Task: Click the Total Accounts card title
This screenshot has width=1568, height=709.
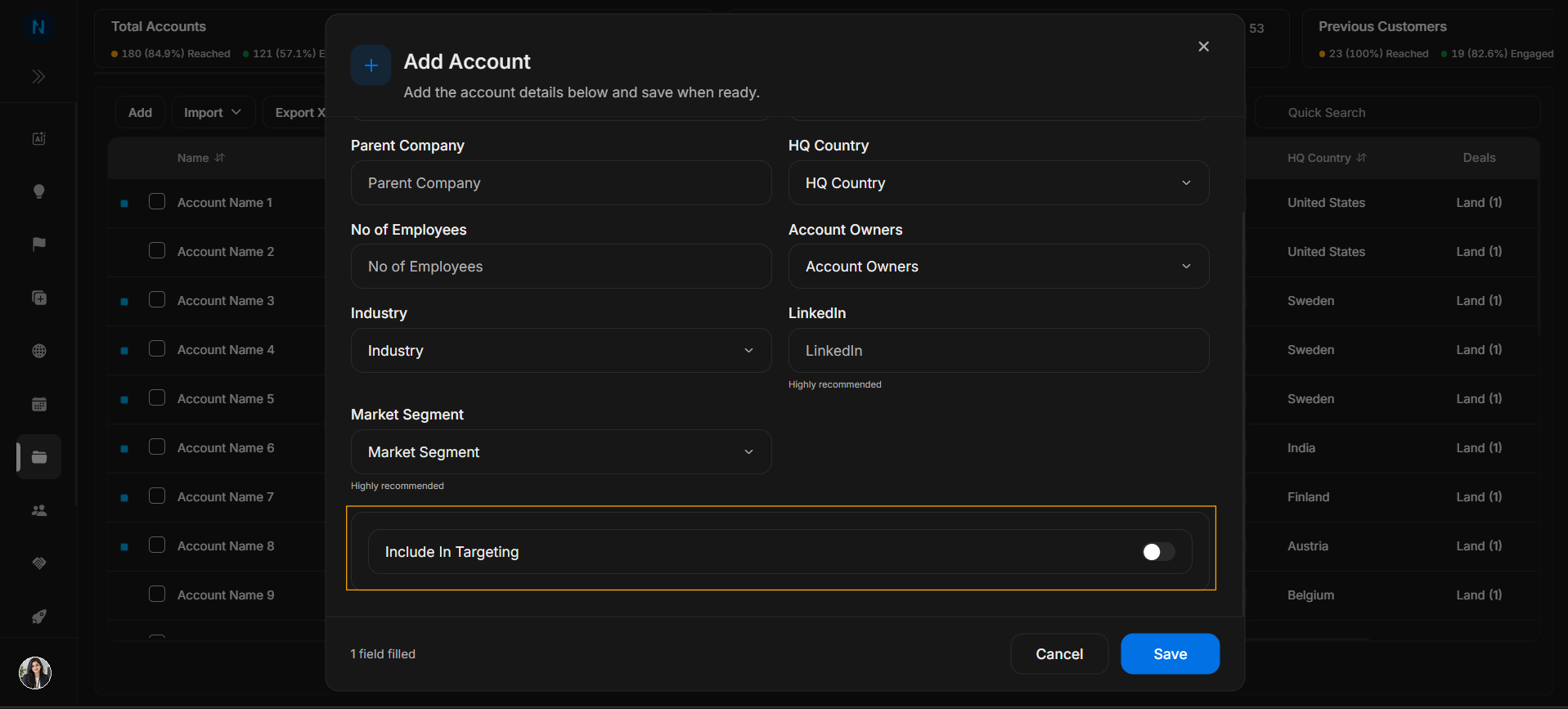Action: [x=159, y=26]
